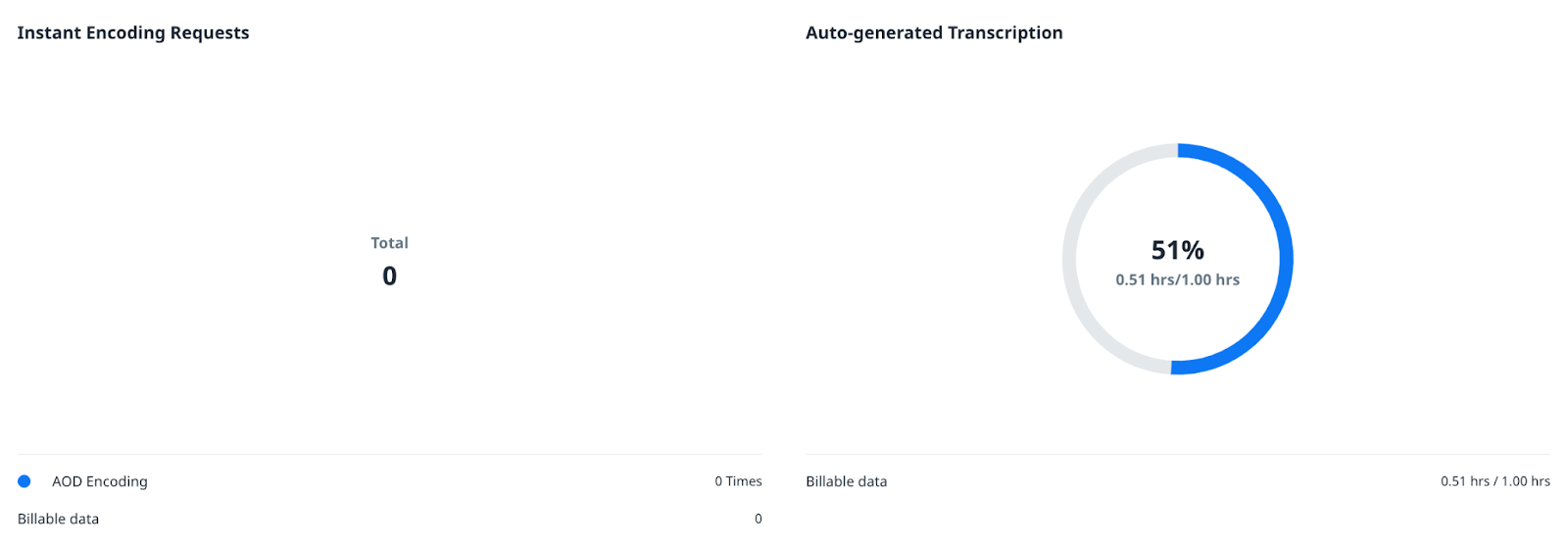Screen dimensions: 1568x548
Task: Click the Auto-generated Transcription heading
Action: (934, 32)
